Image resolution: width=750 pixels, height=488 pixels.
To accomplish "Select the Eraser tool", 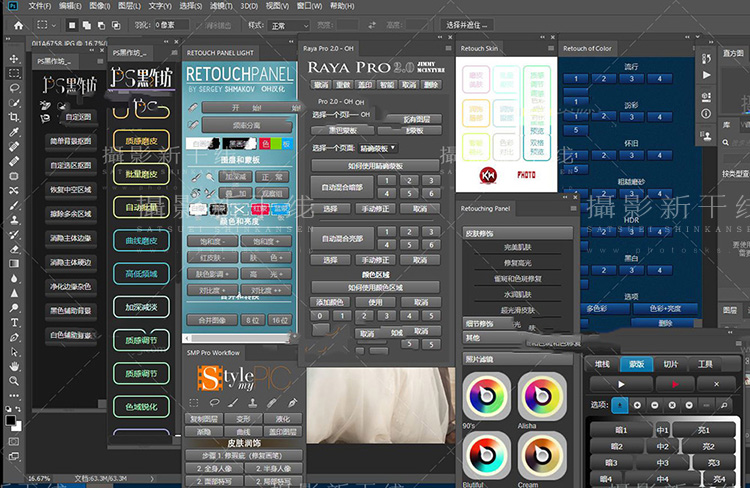I will (14, 249).
